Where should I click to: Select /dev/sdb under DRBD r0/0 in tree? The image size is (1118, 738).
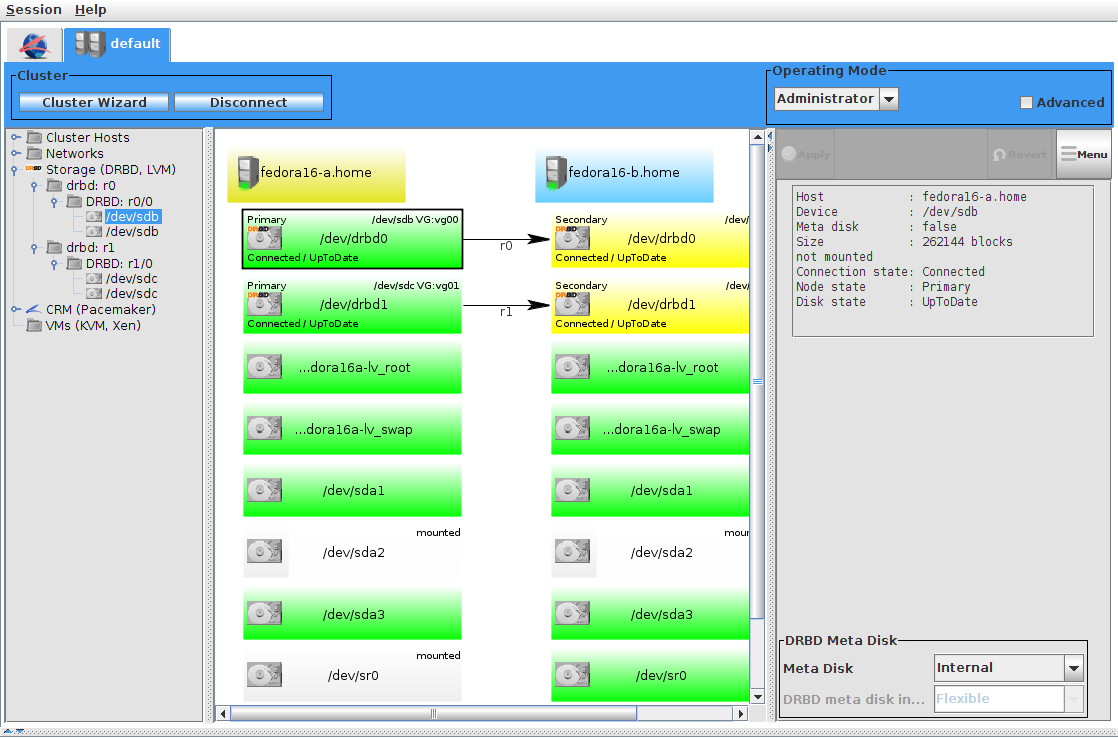131,216
